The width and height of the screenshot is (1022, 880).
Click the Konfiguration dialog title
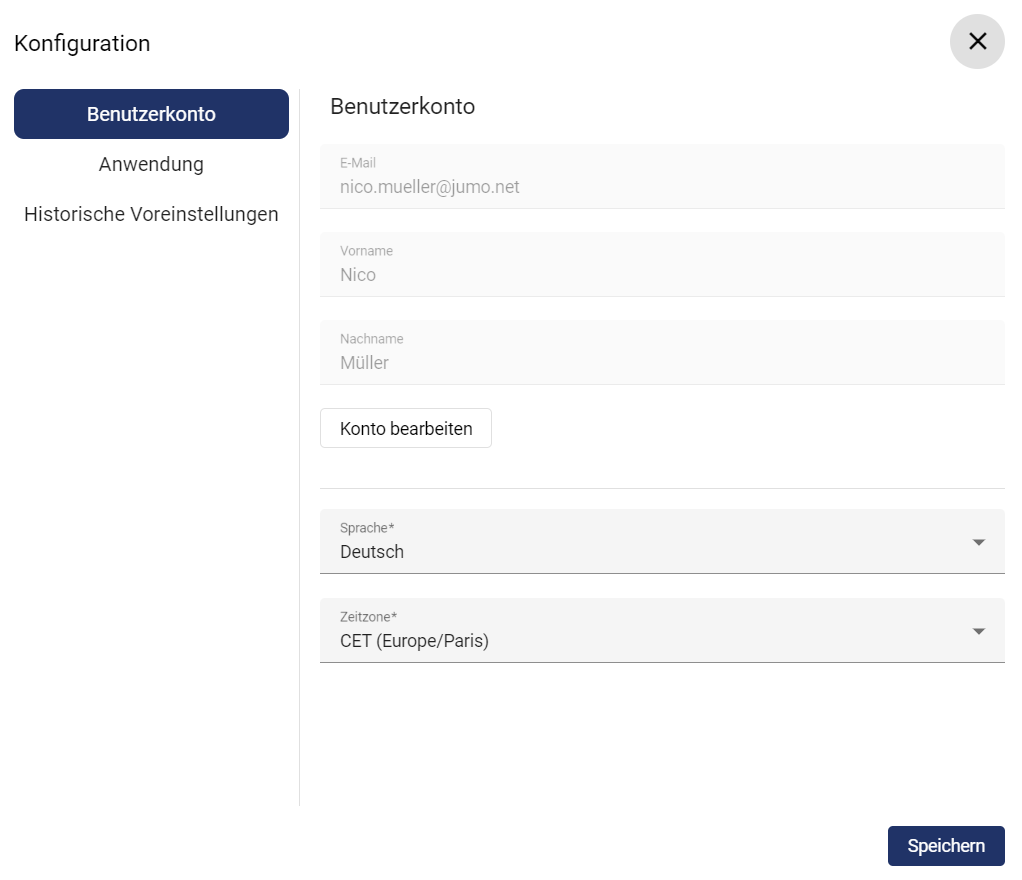82,43
